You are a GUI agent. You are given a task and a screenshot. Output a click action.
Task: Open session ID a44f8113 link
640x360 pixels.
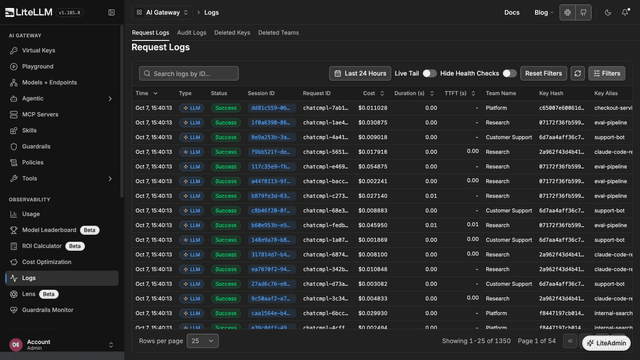(x=271, y=181)
